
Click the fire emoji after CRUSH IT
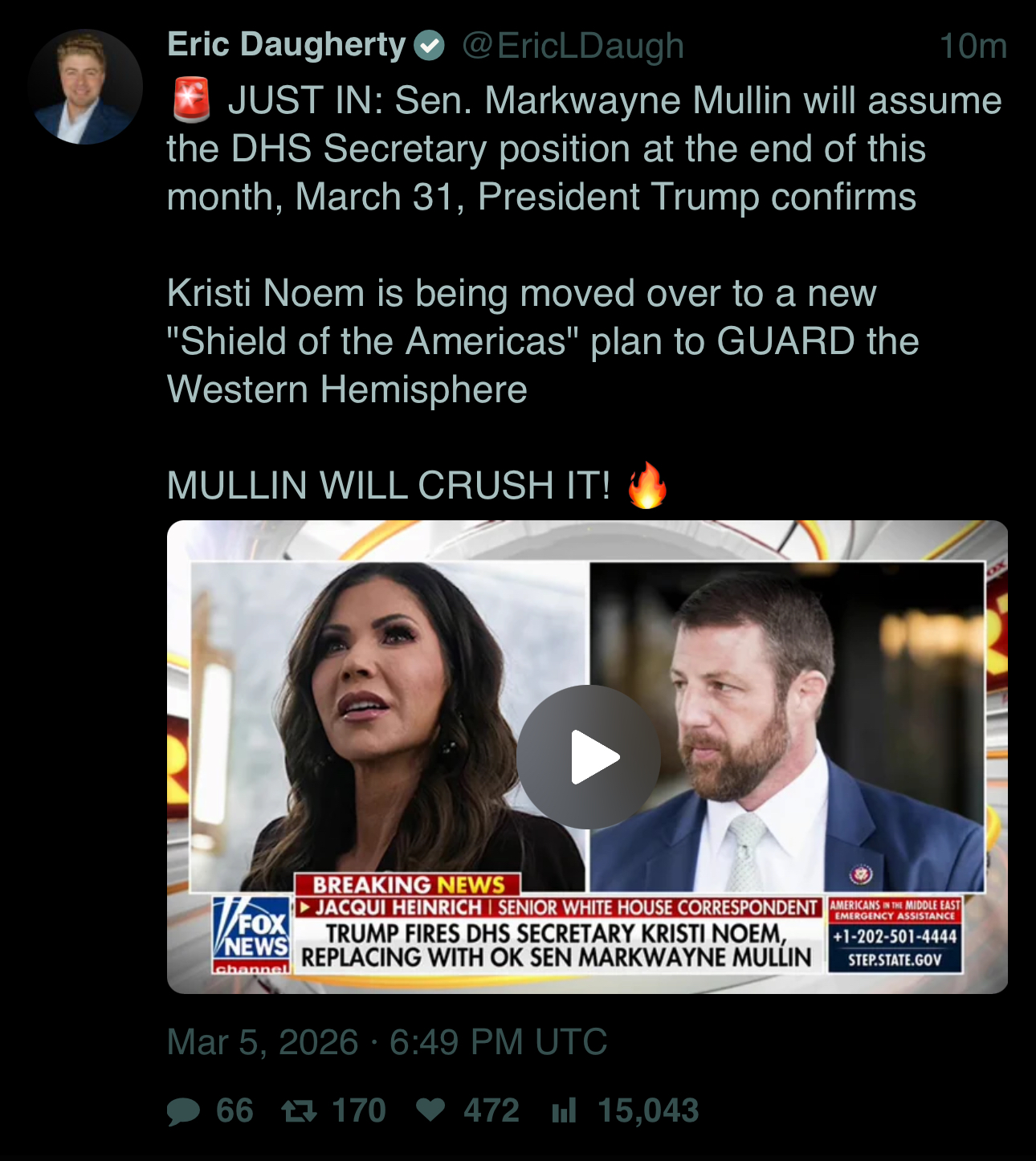tap(647, 485)
